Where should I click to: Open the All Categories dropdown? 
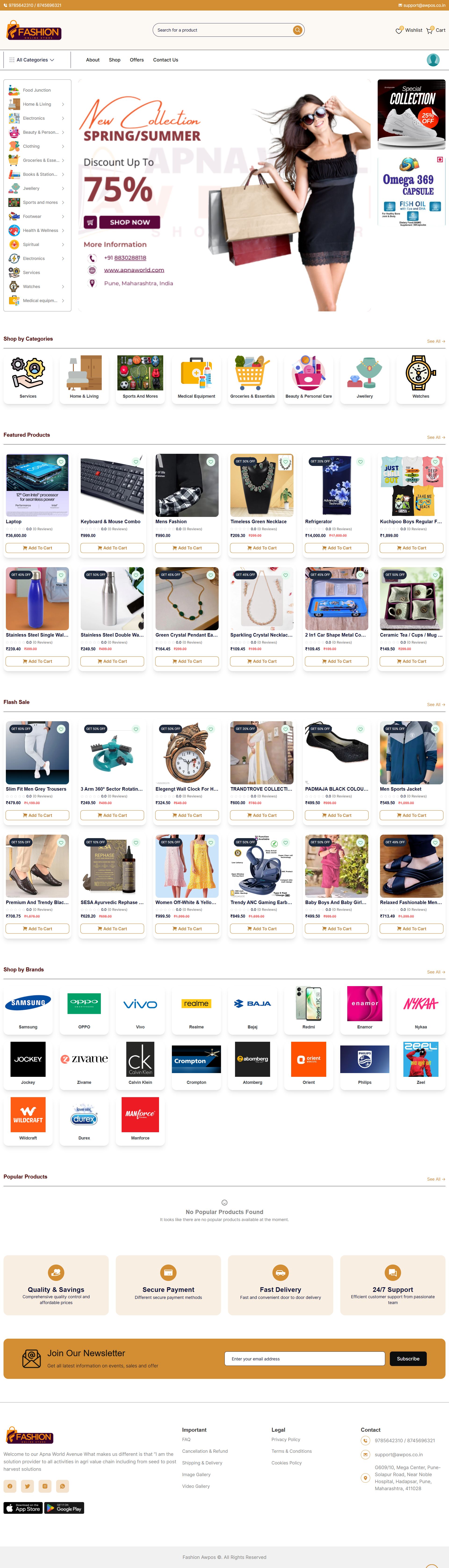(32, 60)
